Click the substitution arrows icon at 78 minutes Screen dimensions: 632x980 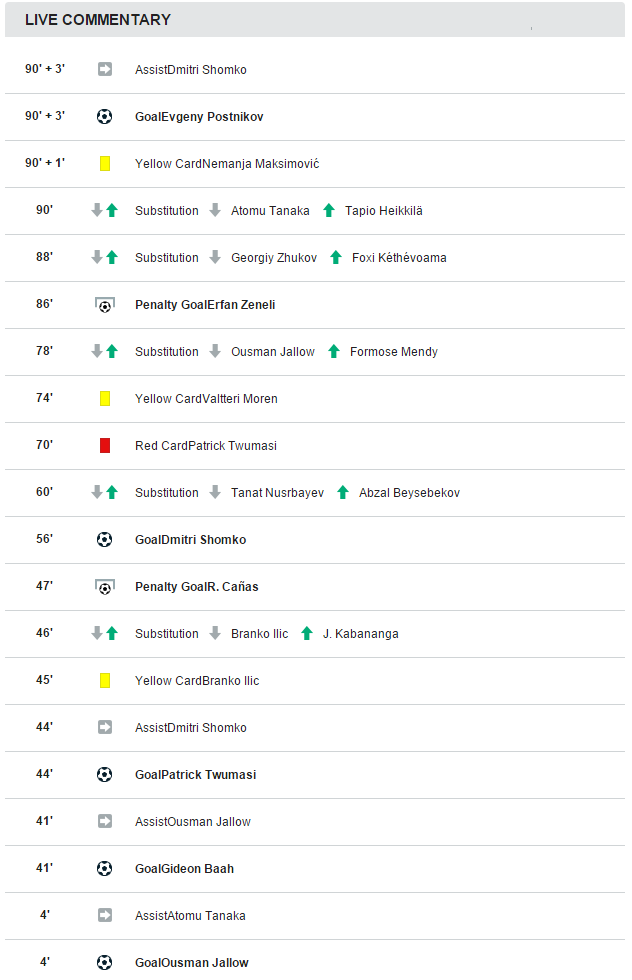[x=104, y=351]
